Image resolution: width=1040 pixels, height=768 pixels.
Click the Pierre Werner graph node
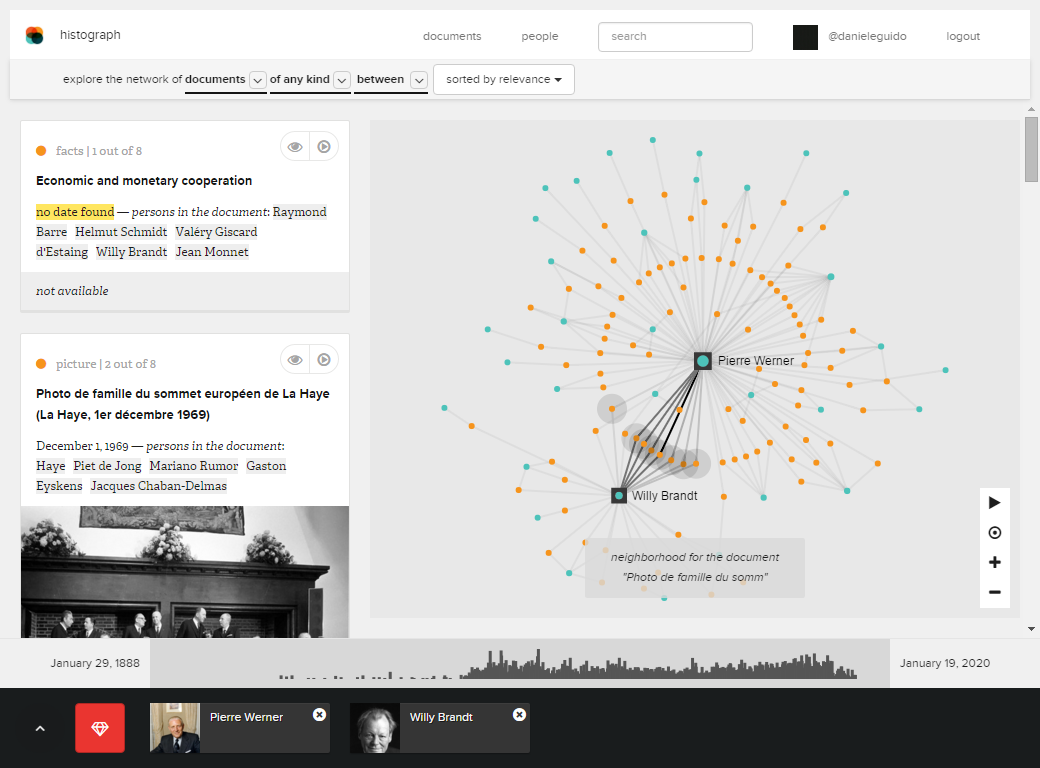(x=702, y=361)
